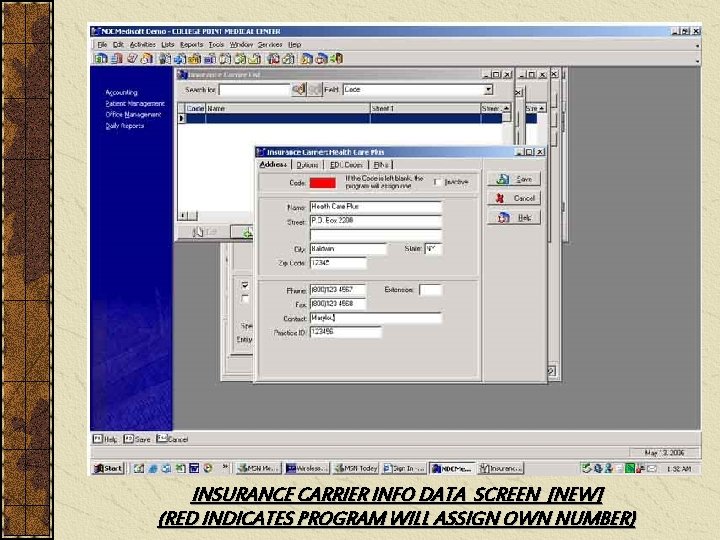
Task: Select the Address tab
Action: pyautogui.click(x=274, y=164)
